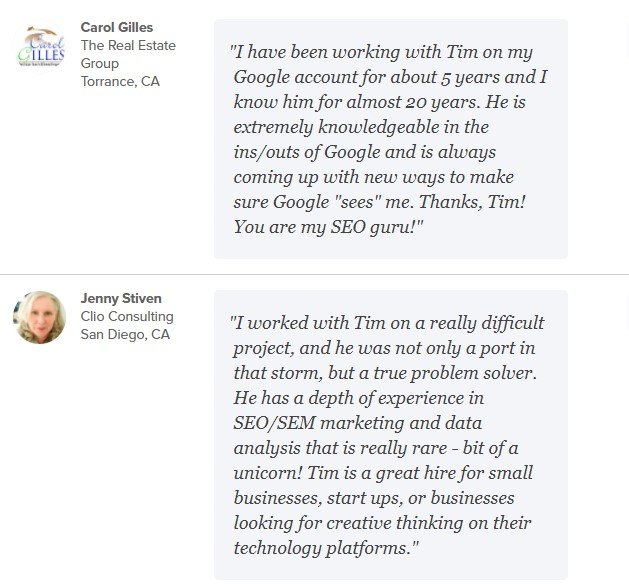Click the San Diego, CA location
The image size is (629, 584).
coord(125,335)
